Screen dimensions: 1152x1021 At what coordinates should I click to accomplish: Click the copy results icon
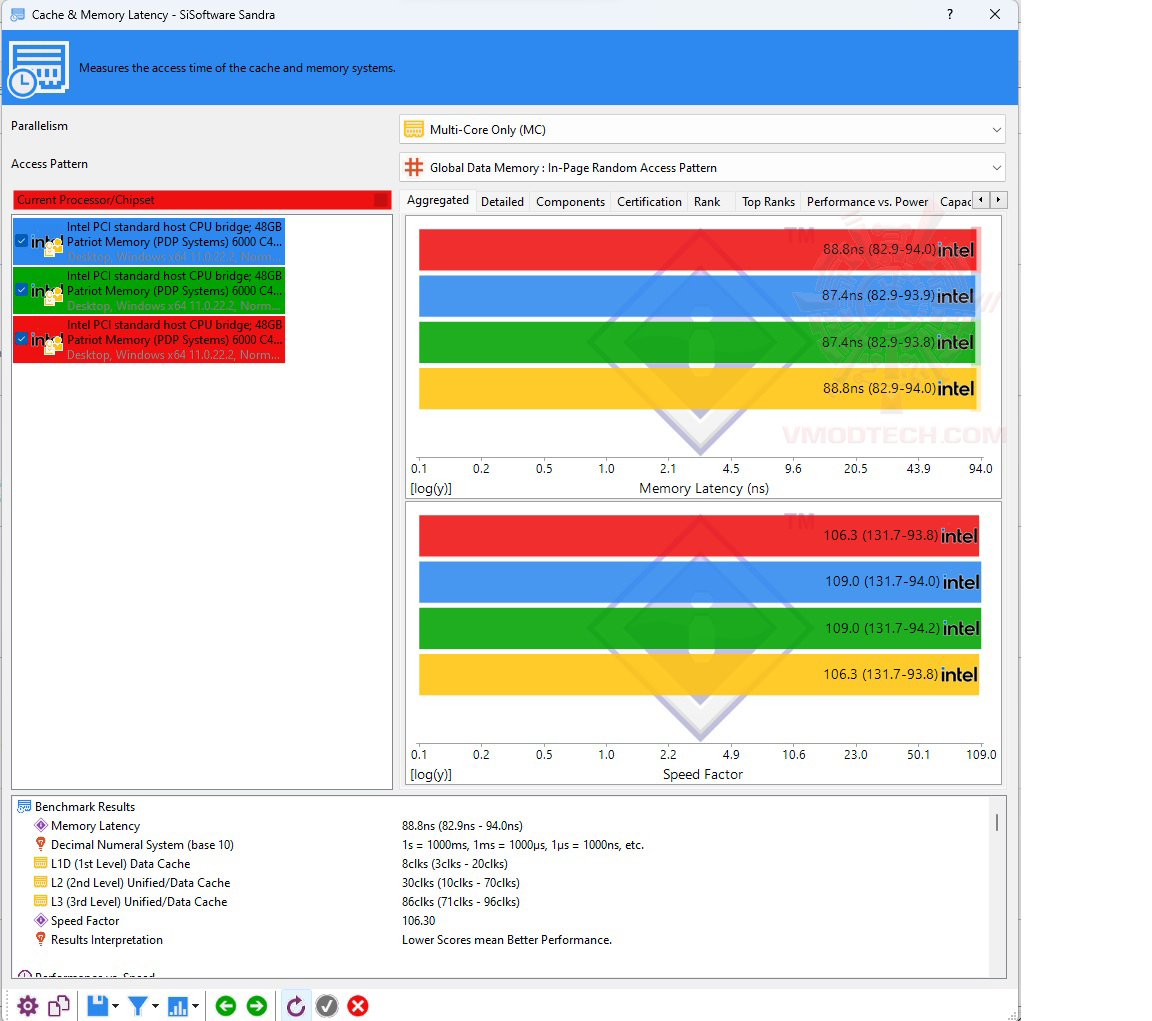click(59, 1006)
